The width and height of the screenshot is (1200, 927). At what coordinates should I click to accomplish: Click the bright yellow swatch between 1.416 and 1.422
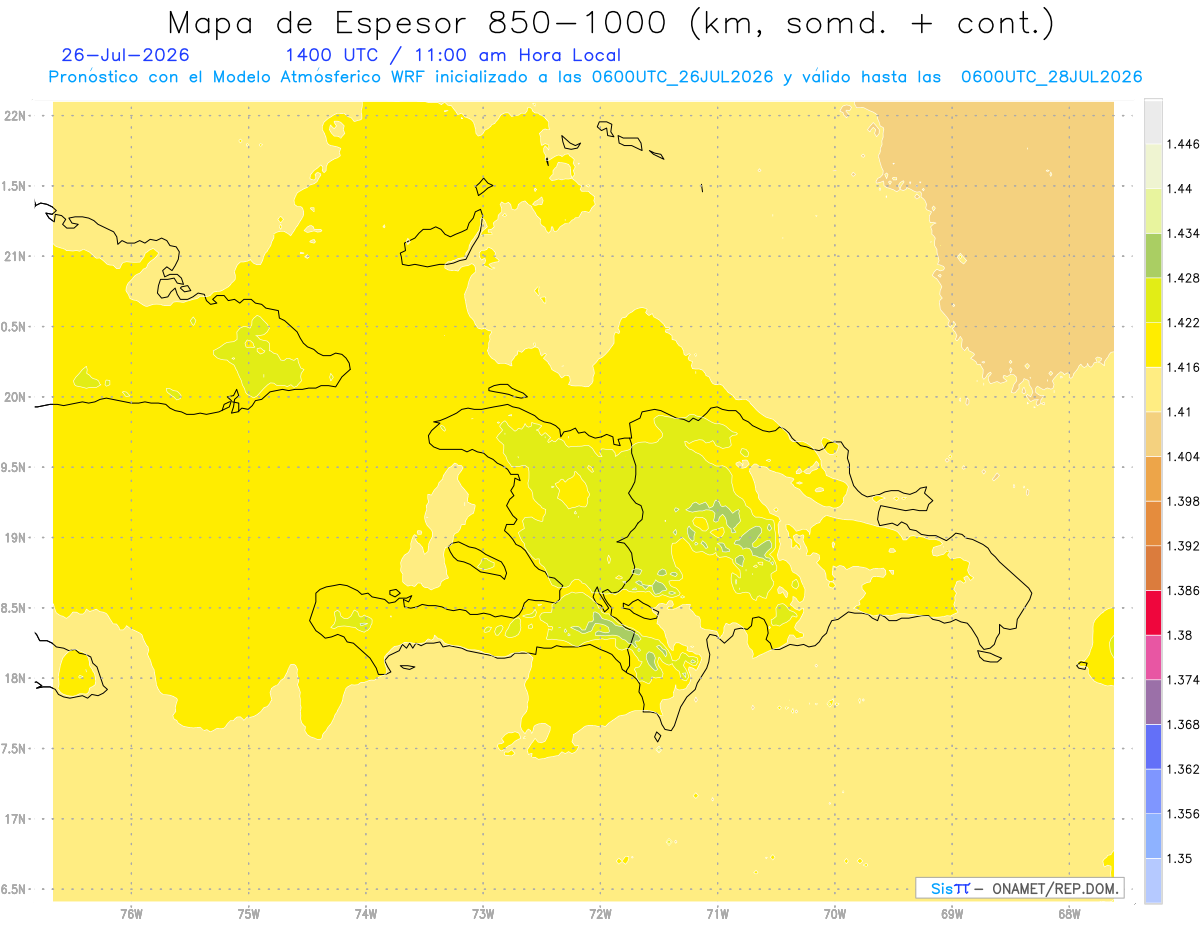click(x=1153, y=344)
